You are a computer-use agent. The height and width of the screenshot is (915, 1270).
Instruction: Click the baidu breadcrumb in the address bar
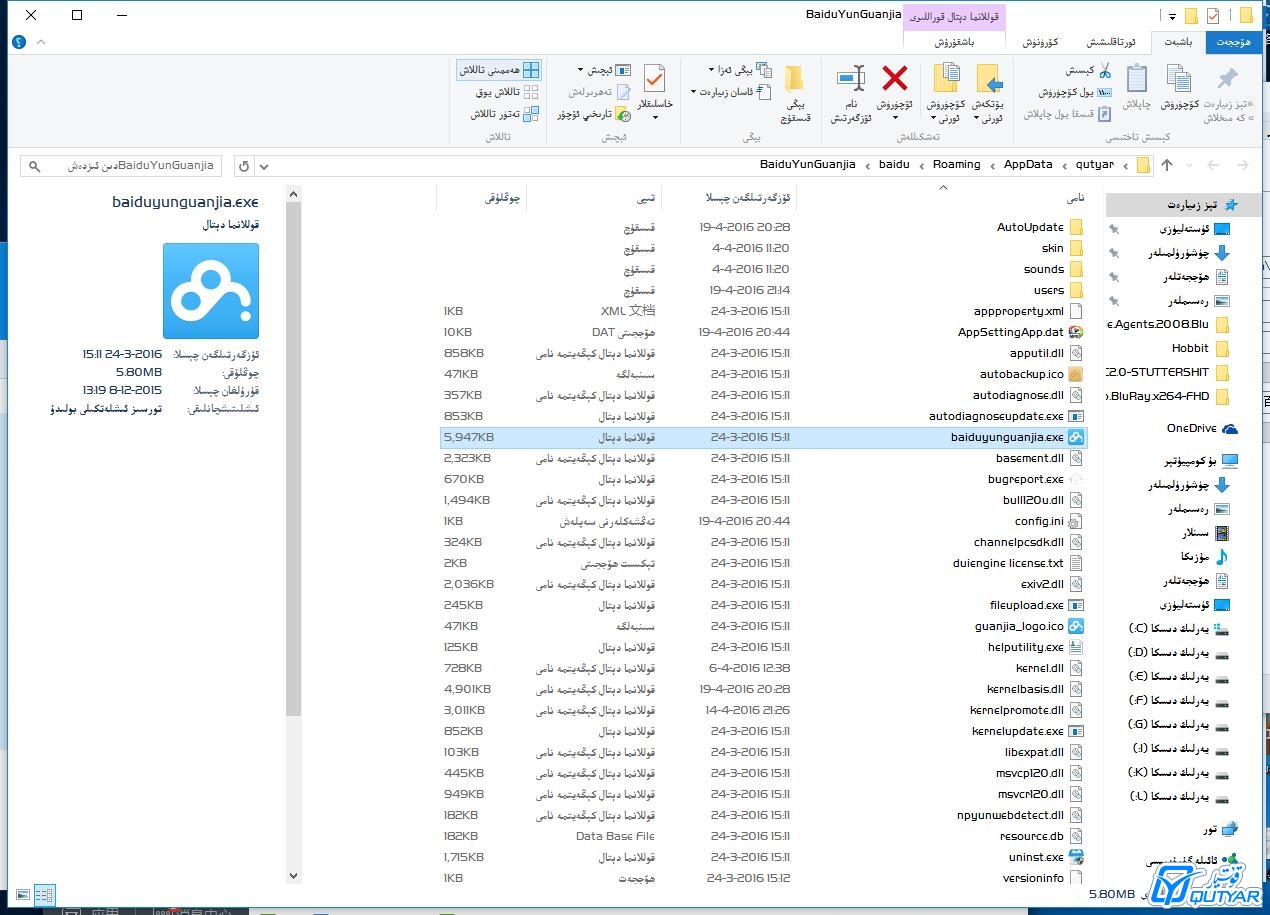894,165
